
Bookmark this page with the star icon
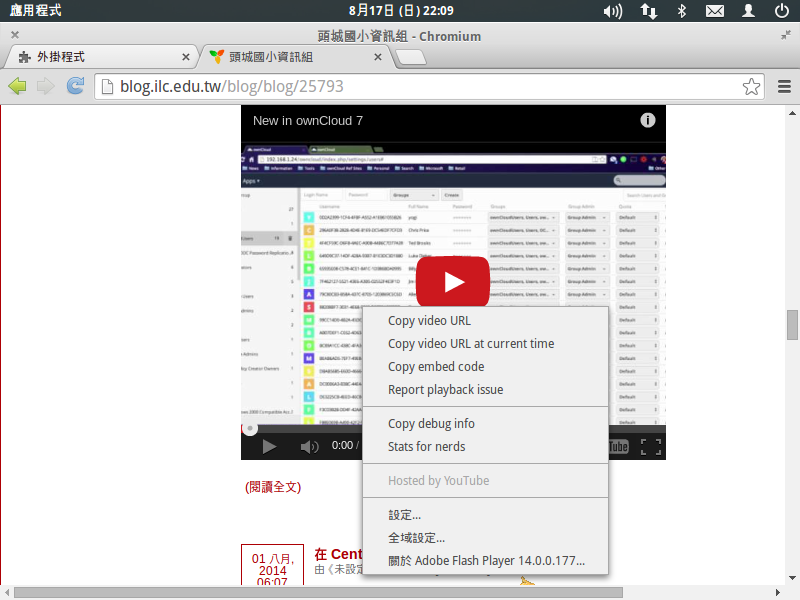click(x=751, y=87)
